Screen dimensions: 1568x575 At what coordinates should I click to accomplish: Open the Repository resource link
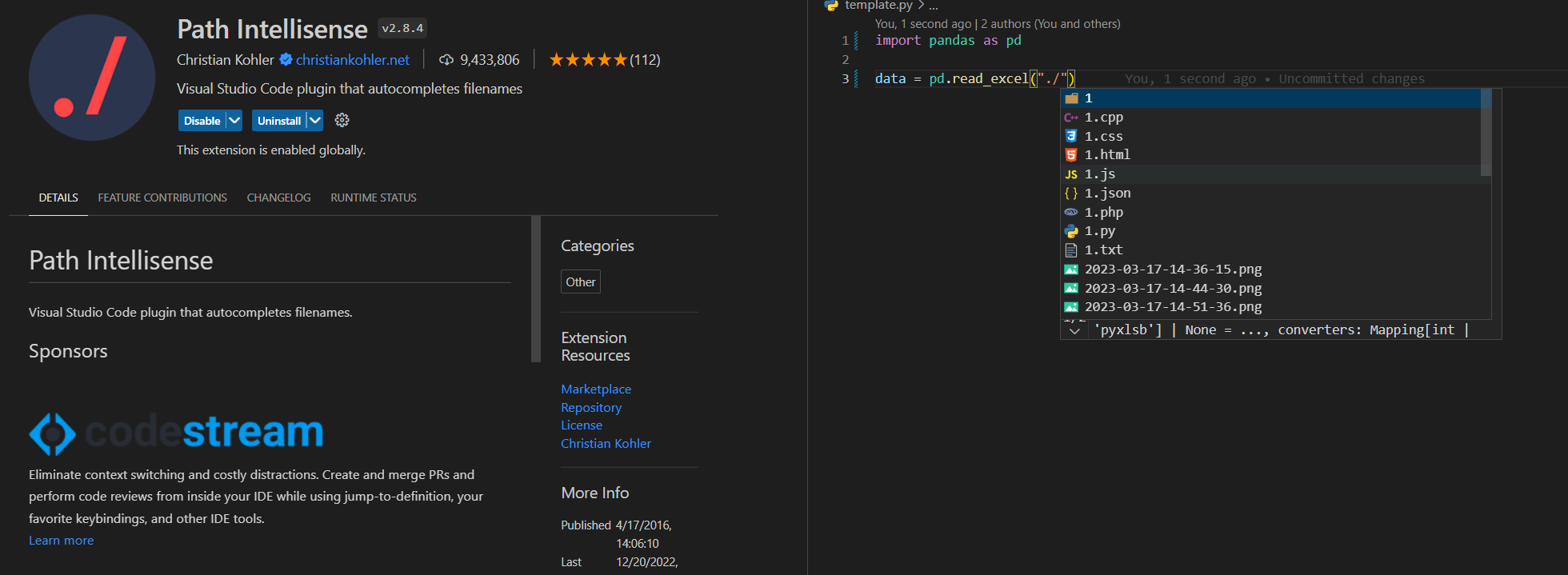(x=591, y=407)
